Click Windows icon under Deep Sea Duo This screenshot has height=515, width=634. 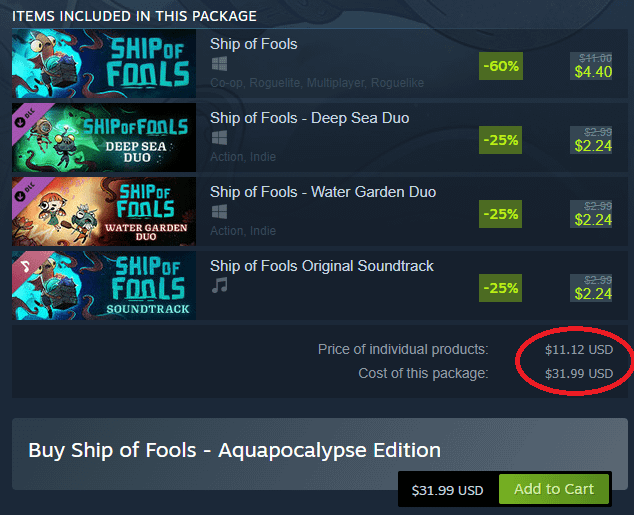click(x=219, y=138)
